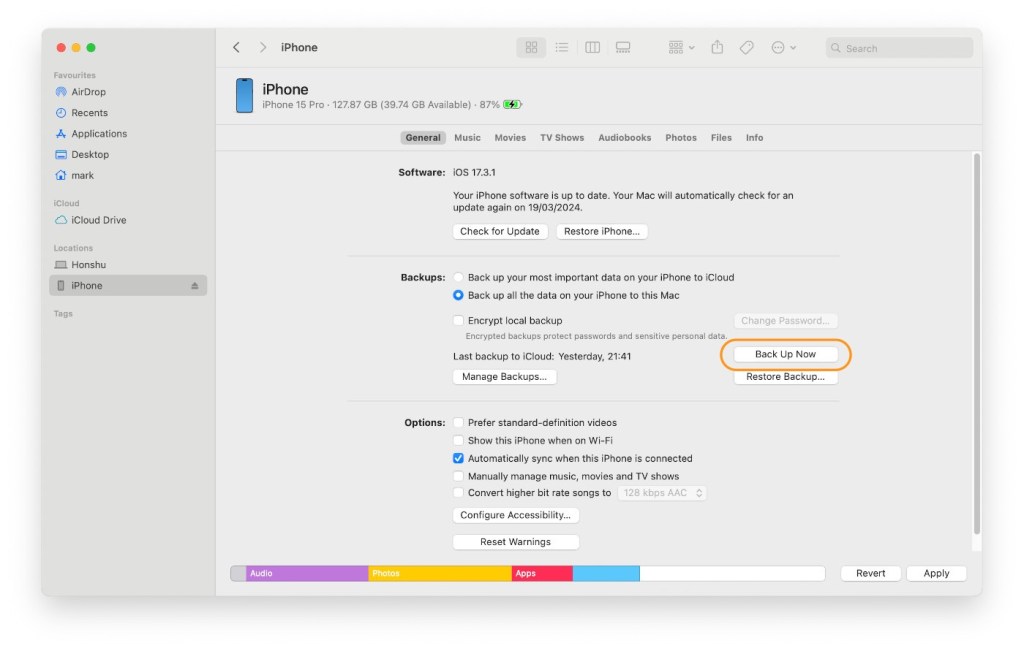The image size is (1024, 651).
Task: Go back using toolbar chevron
Action: click(x=237, y=47)
